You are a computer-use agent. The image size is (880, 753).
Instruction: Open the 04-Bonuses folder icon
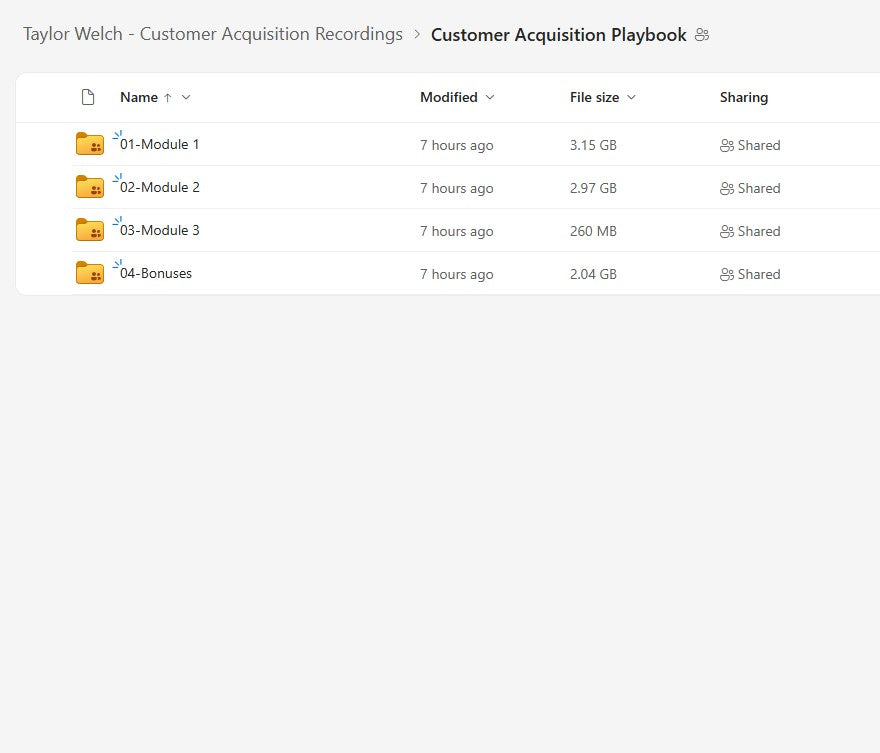(90, 273)
